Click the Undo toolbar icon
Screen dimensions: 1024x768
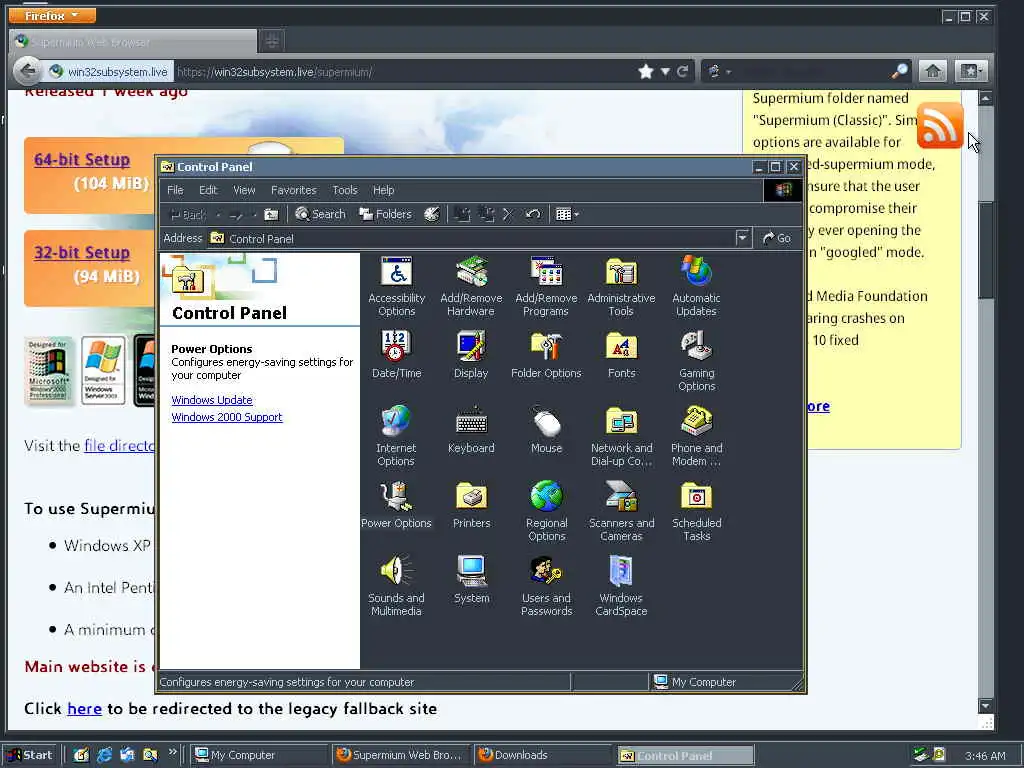click(x=533, y=214)
